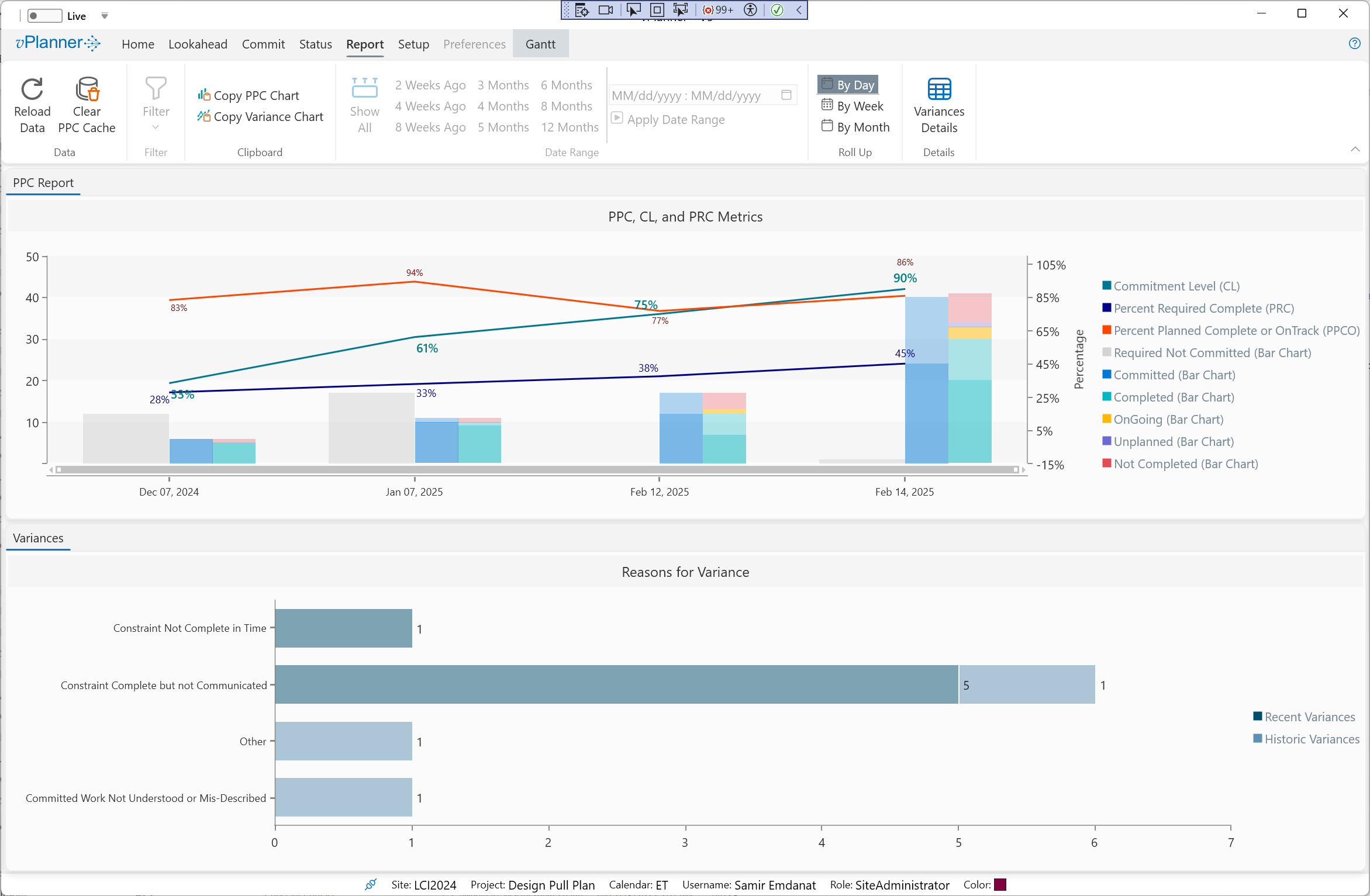Select the 12 Months date range

[x=570, y=127]
